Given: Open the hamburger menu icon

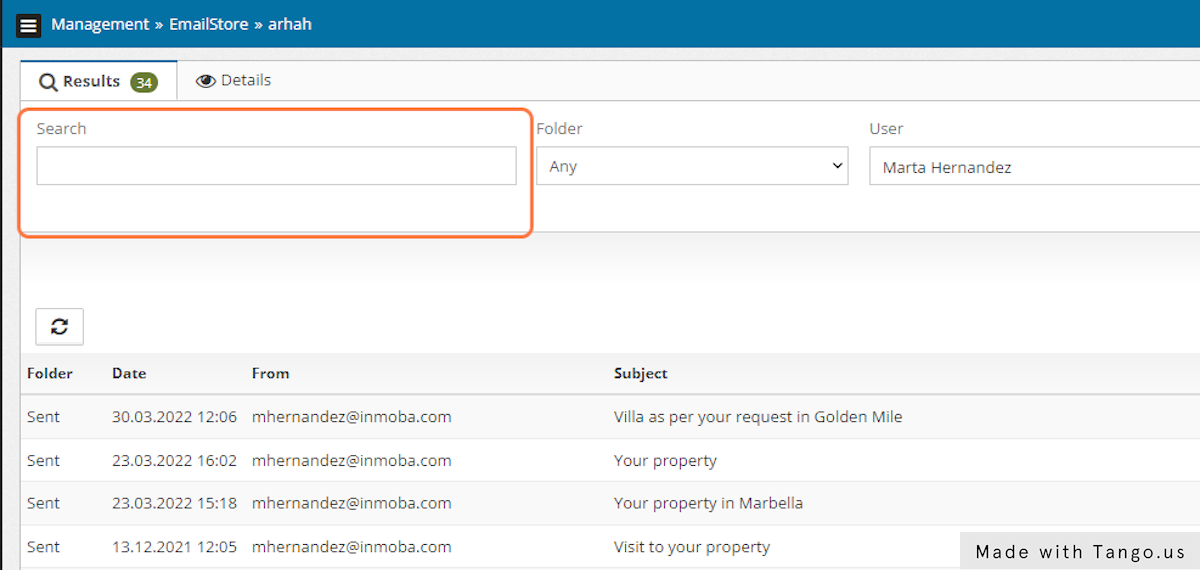Looking at the screenshot, I should point(29,25).
